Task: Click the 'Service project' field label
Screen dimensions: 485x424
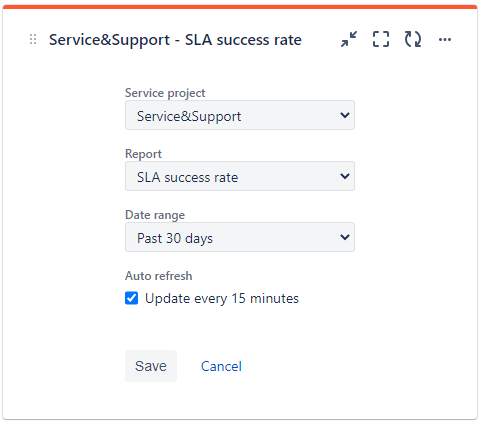Action: point(165,93)
